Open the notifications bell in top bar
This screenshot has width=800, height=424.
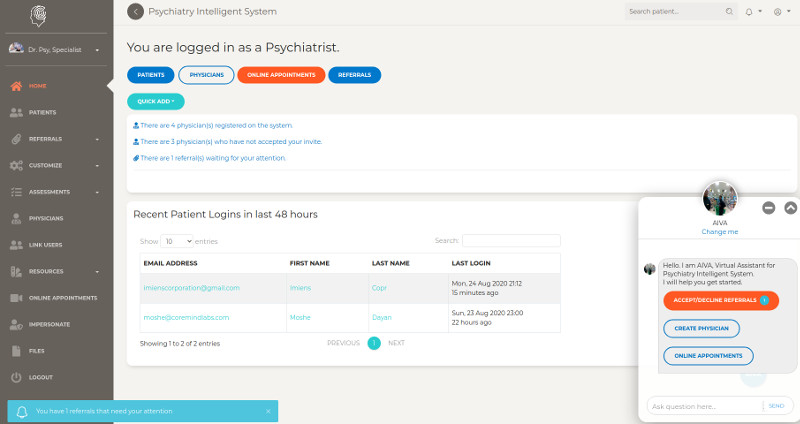(x=750, y=12)
